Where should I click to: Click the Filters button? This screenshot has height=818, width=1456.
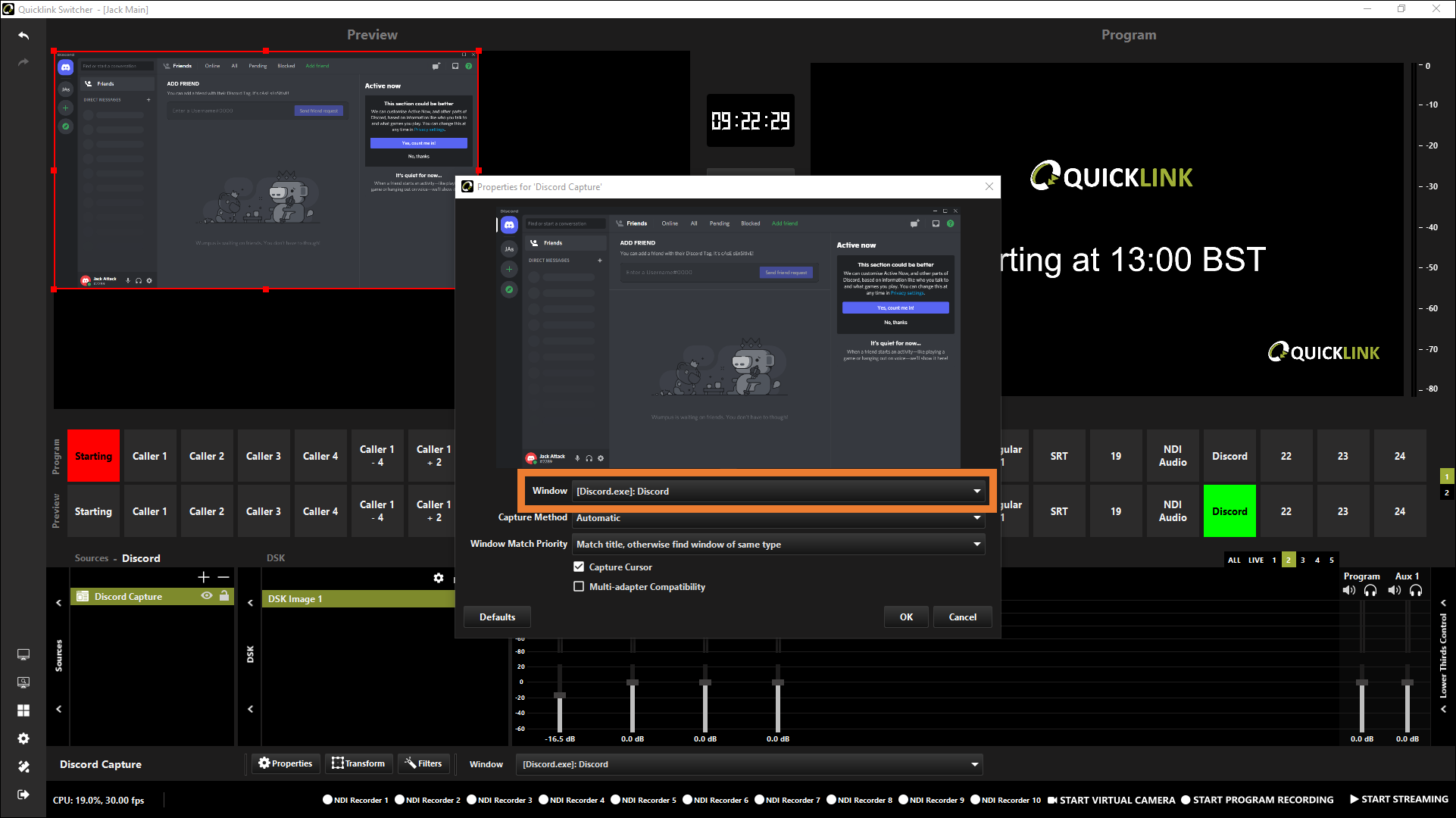(423, 763)
